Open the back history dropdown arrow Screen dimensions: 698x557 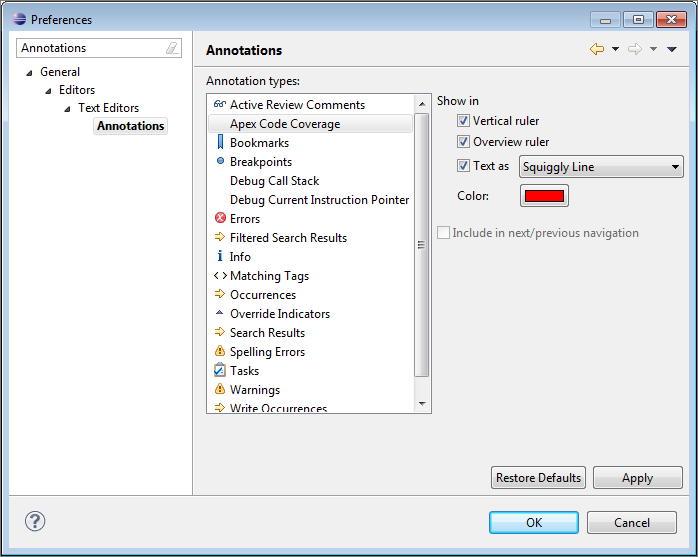coord(615,49)
